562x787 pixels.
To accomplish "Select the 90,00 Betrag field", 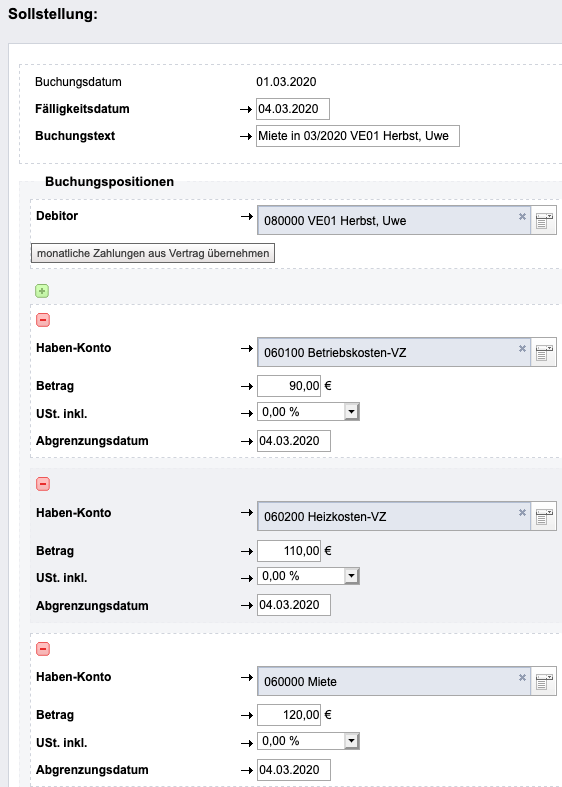I will point(289,386).
